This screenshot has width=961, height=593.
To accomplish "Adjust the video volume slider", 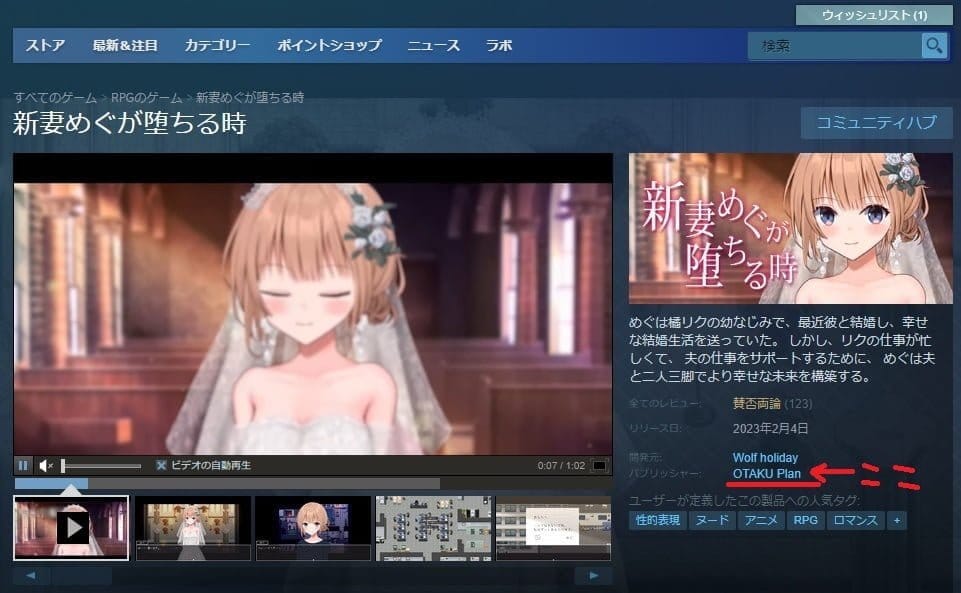I will coord(100,465).
